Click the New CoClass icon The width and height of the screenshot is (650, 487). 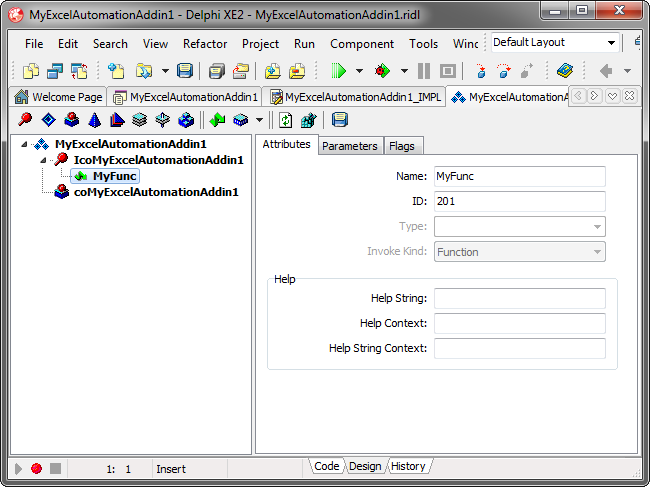pyautogui.click(x=72, y=120)
